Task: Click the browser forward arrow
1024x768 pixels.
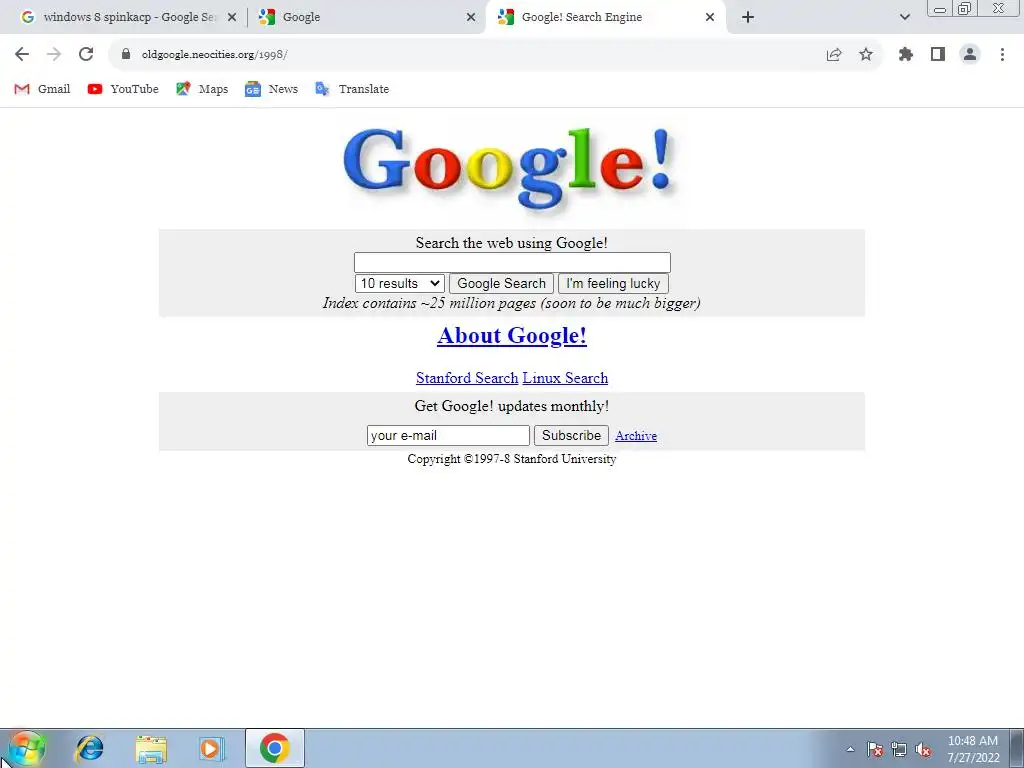Action: [54, 54]
